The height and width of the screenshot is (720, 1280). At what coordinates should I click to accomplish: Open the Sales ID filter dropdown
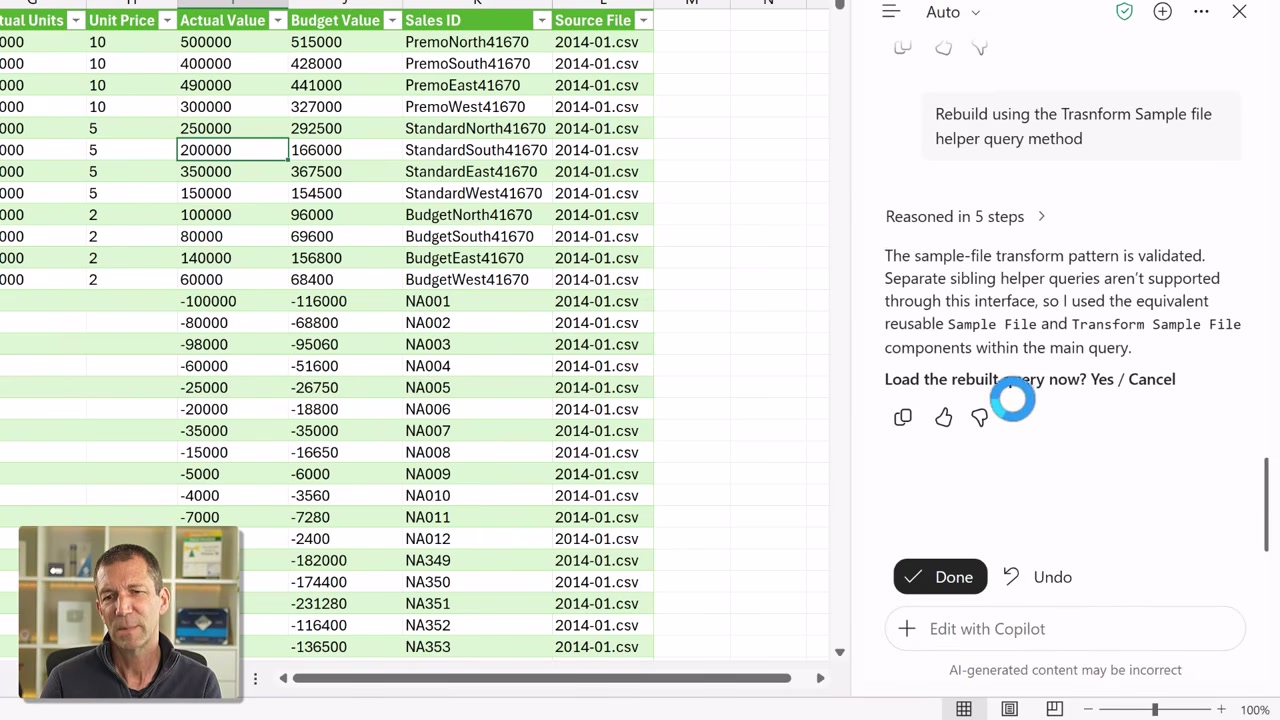pos(541,20)
